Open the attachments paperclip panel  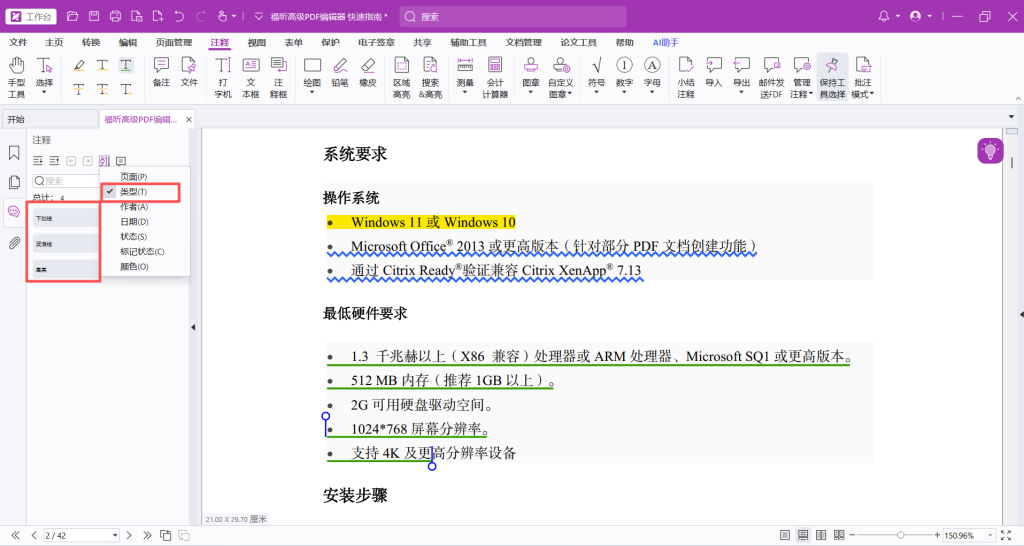(x=14, y=243)
